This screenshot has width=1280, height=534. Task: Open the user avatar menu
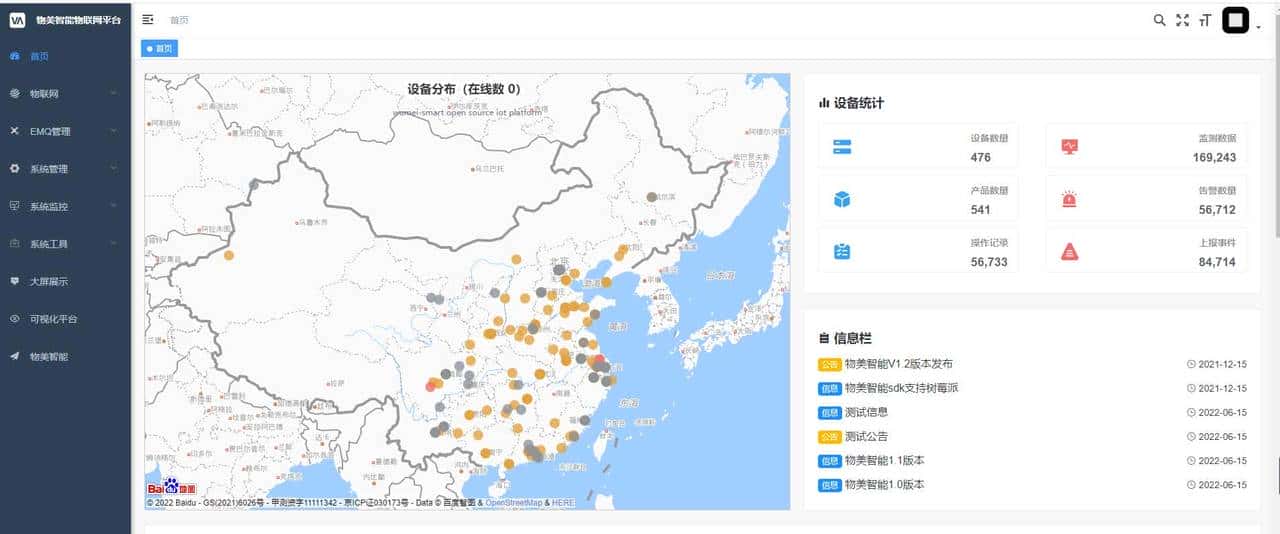[x=1237, y=20]
